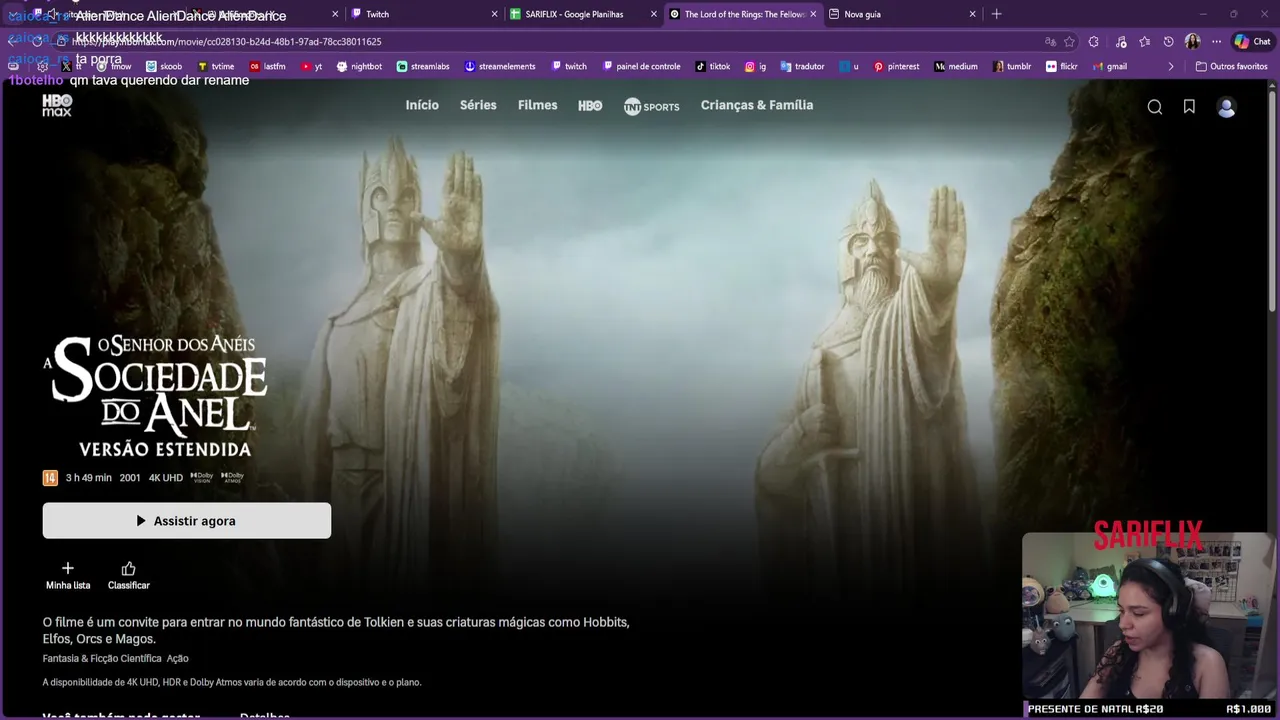This screenshot has width=1280, height=720.
Task: Open the HBO brand hub
Action: tap(590, 105)
